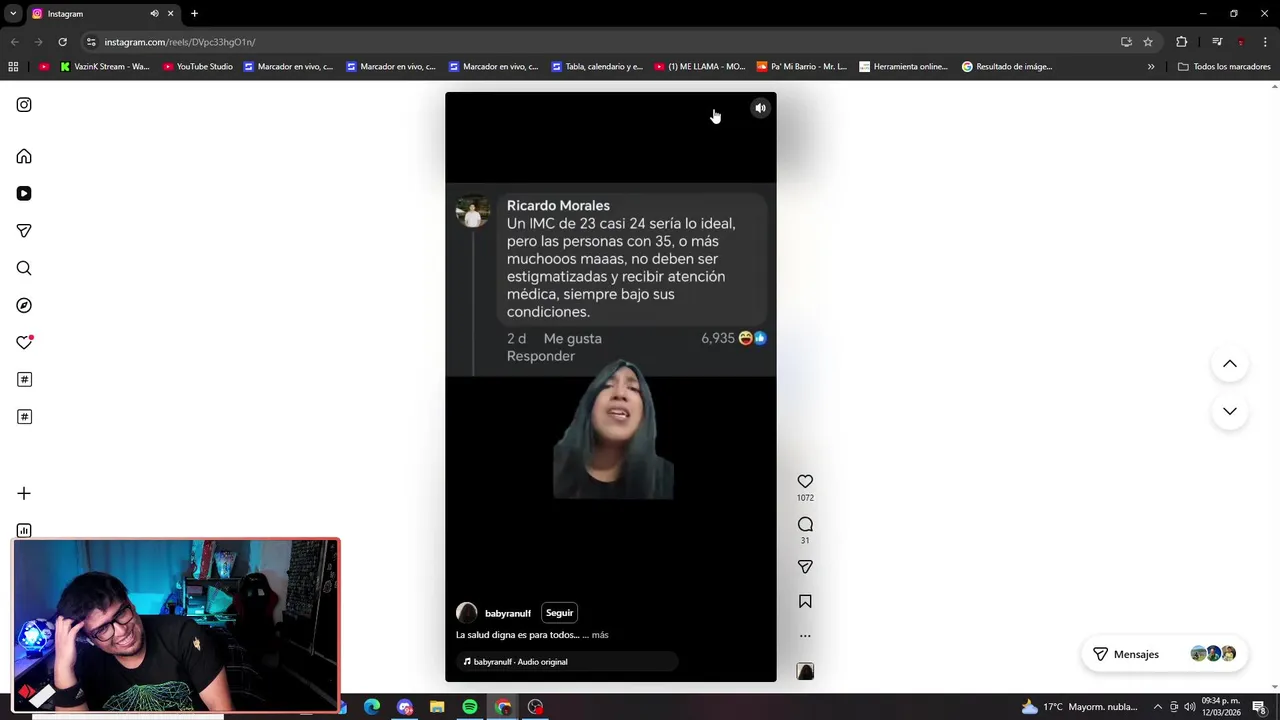Open the Explore compass icon
The width and height of the screenshot is (1280, 720).
coord(24,305)
